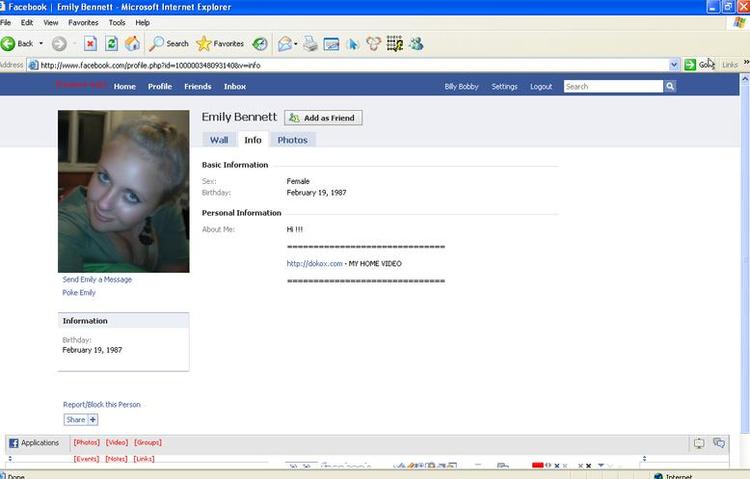Image resolution: width=750 pixels, height=479 pixels.
Task: Open the Search magnifier toolbar button
Action: (169, 44)
